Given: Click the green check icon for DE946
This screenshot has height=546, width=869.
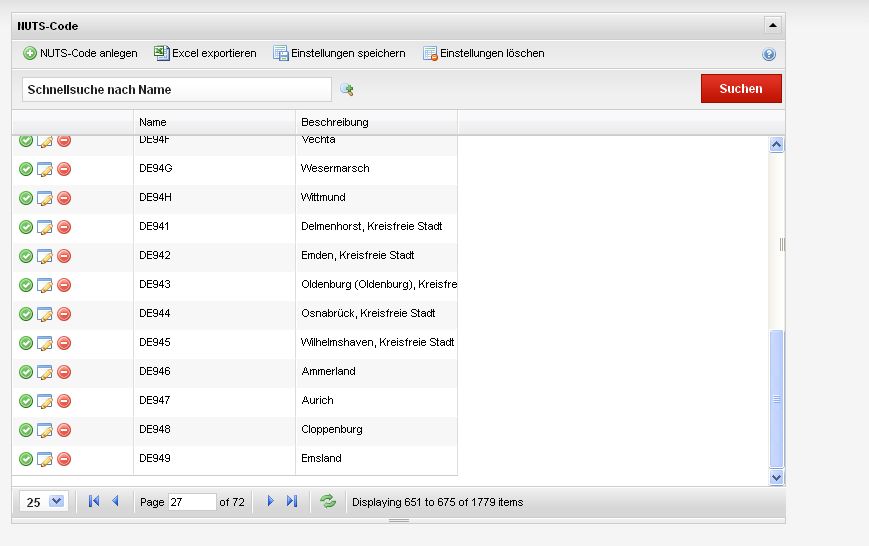Looking at the screenshot, I should point(26,372).
